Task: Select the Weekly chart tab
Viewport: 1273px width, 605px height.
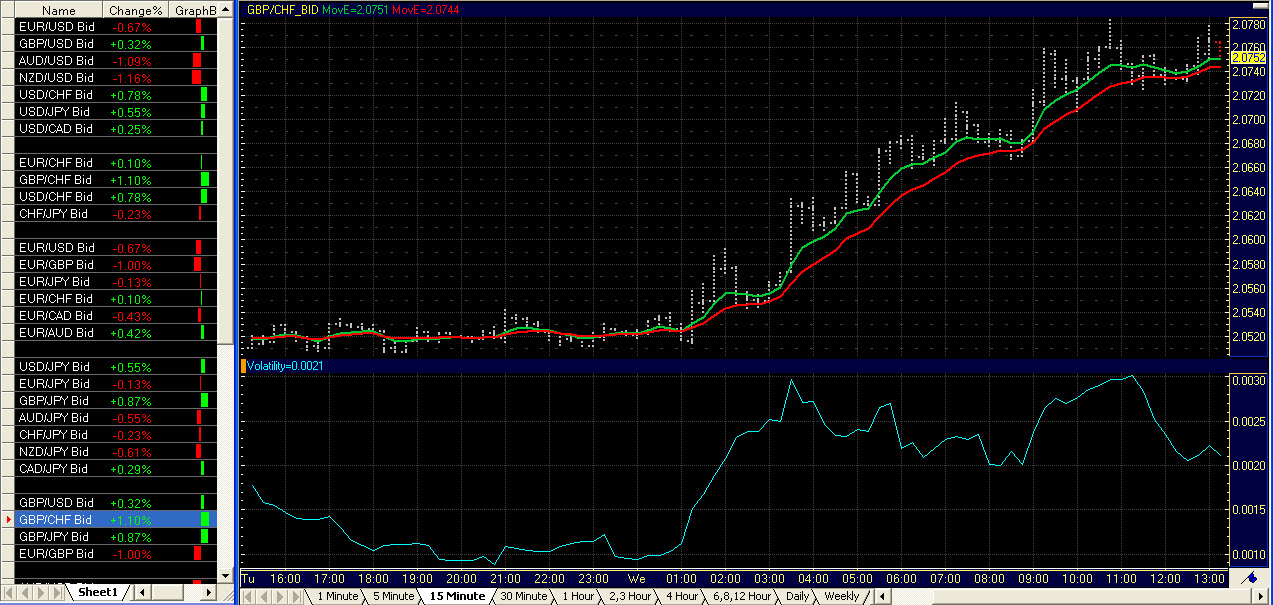Action: click(841, 597)
